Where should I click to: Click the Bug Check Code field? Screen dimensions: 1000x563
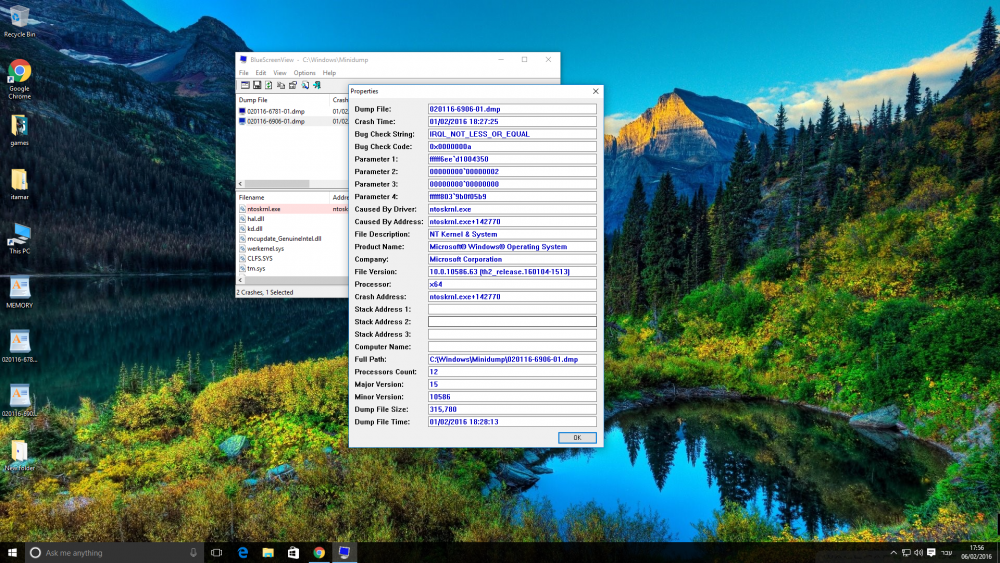click(x=512, y=146)
